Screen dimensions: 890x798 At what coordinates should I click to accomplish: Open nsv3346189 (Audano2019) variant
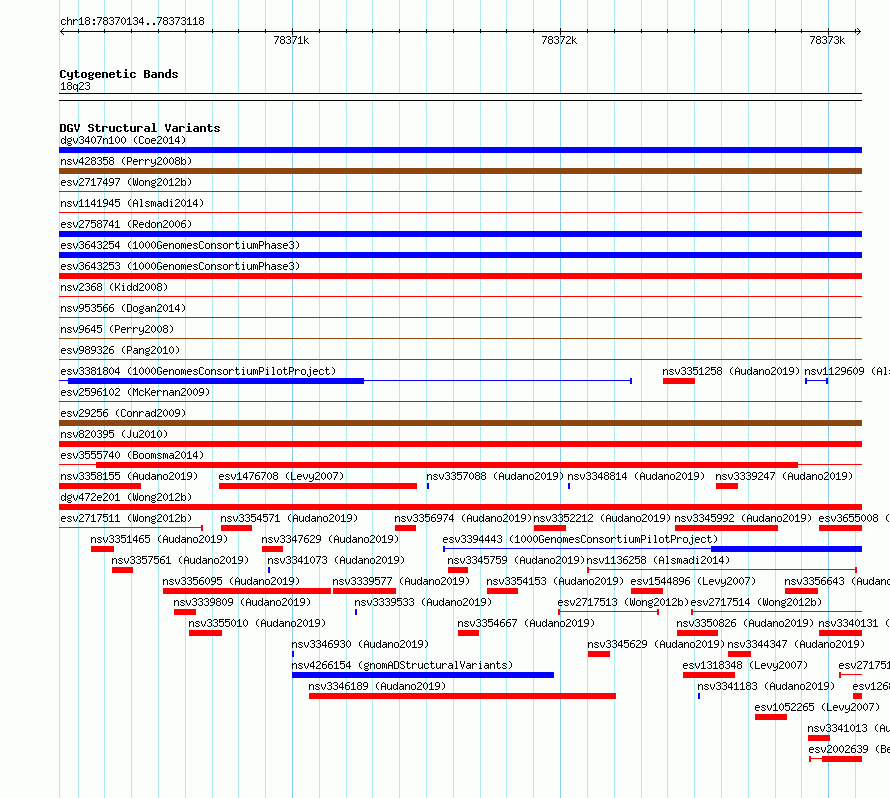pyautogui.click(x=377, y=686)
